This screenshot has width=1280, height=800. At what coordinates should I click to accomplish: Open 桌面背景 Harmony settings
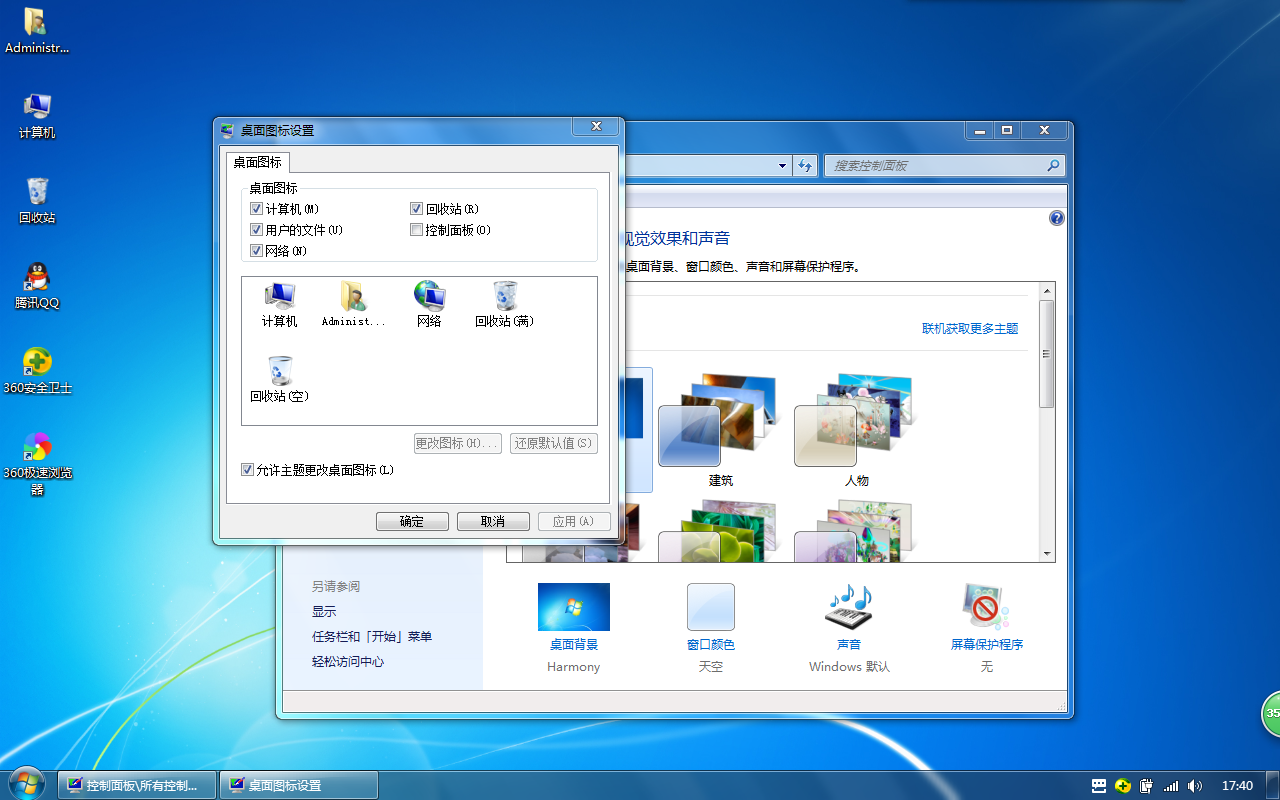[x=574, y=628]
